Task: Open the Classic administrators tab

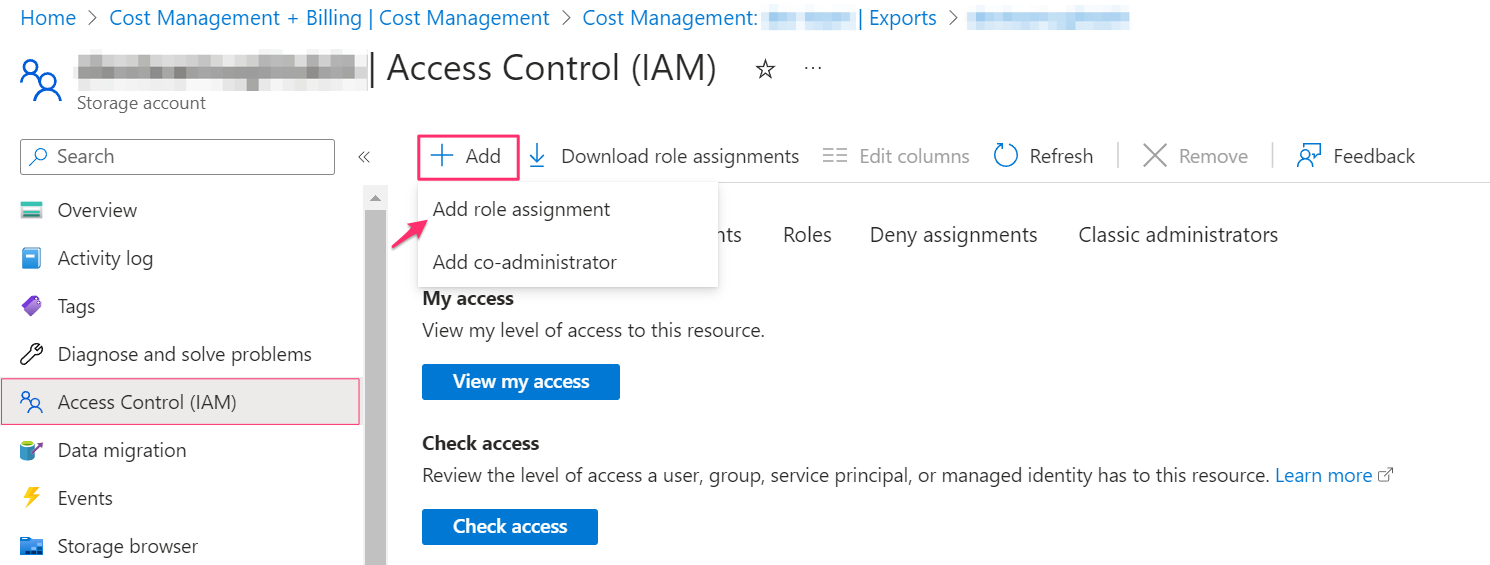Action: [x=1177, y=235]
